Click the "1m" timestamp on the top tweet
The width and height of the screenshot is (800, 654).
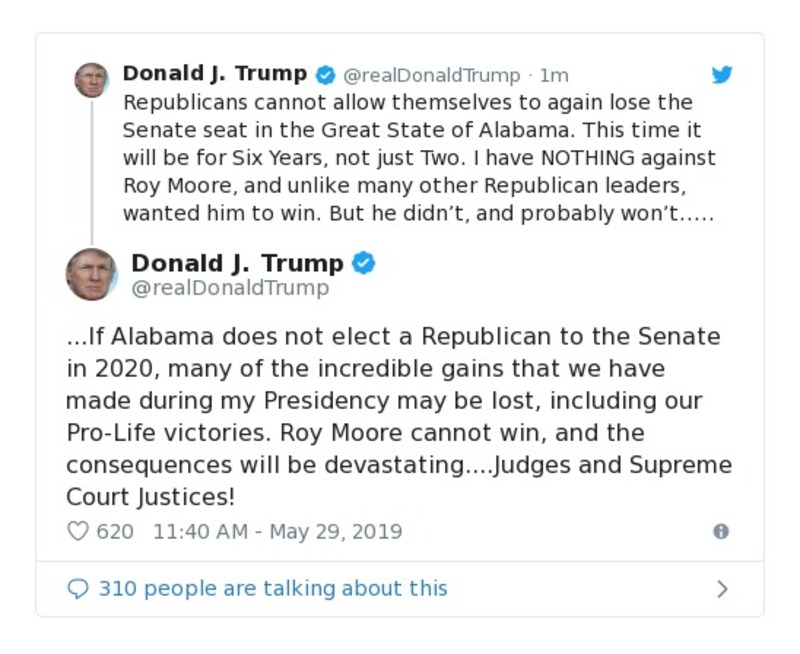[x=554, y=75]
